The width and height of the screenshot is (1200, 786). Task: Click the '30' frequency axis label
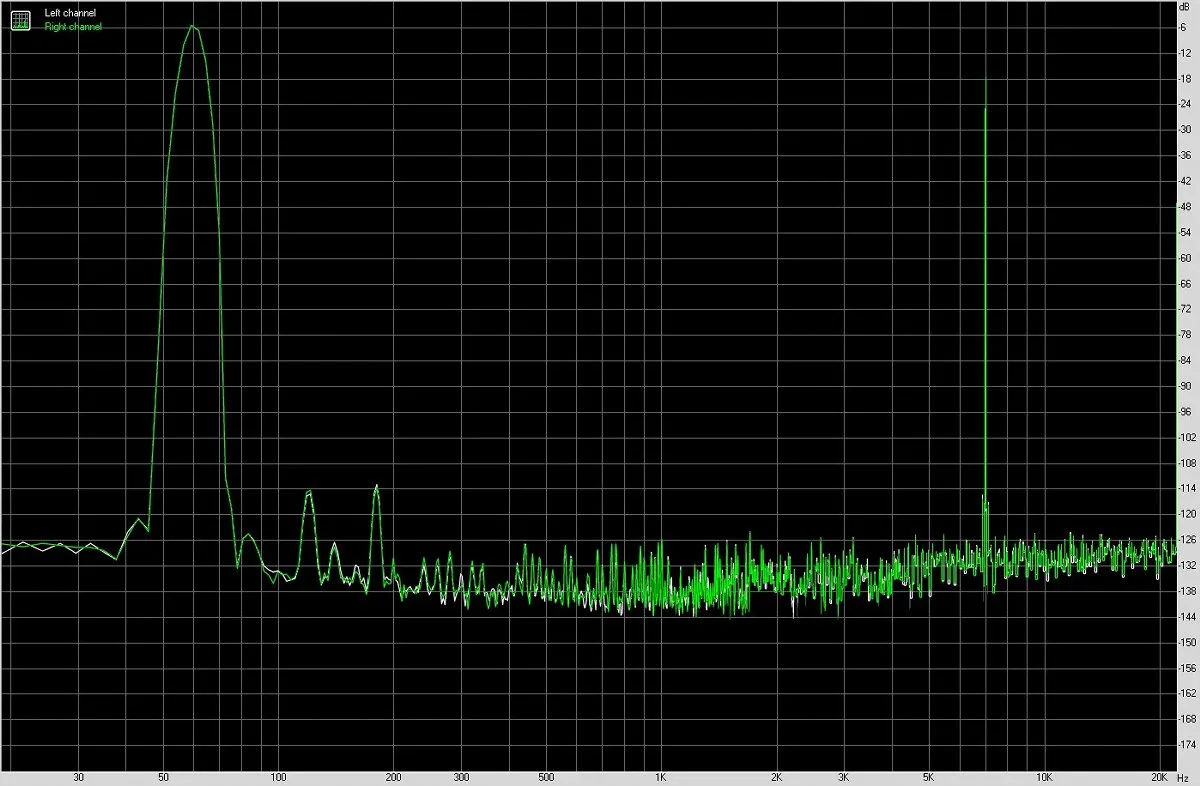79,777
